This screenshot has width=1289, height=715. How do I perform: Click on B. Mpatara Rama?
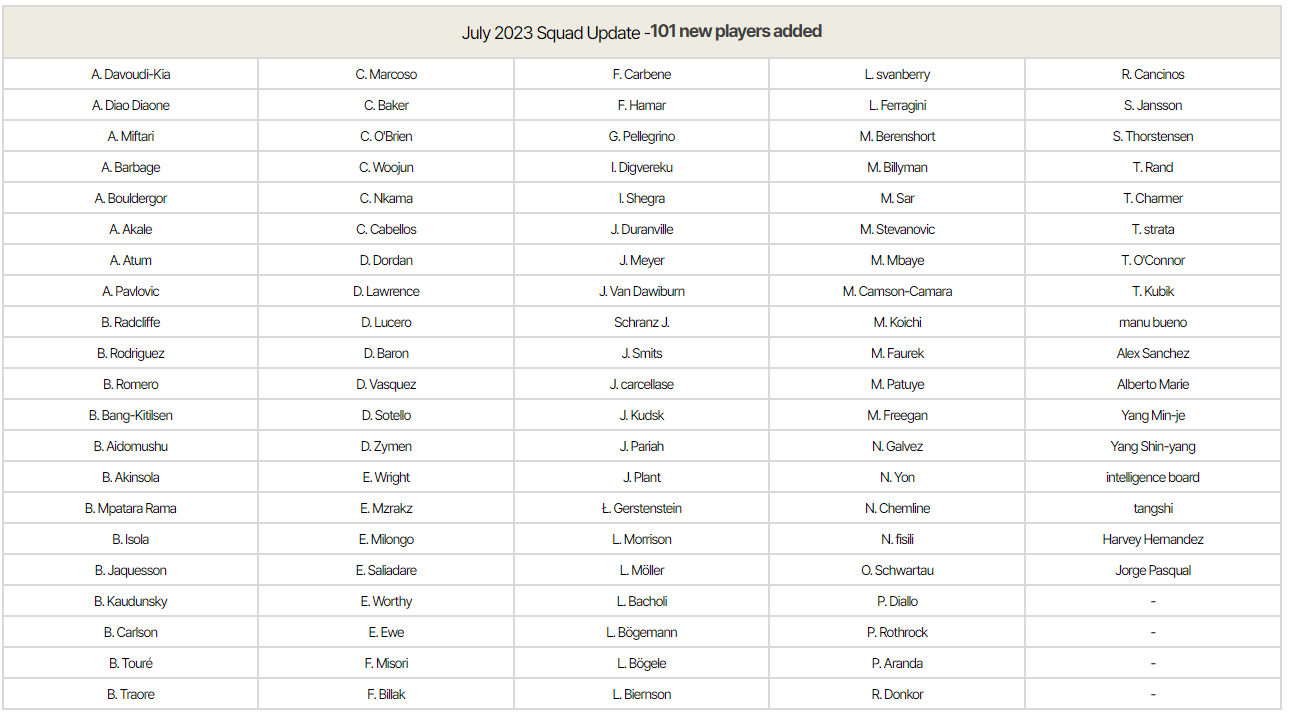131,509
